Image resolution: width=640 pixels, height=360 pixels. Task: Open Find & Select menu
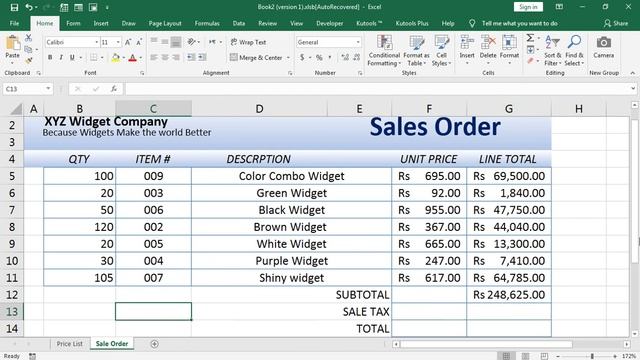coord(574,51)
